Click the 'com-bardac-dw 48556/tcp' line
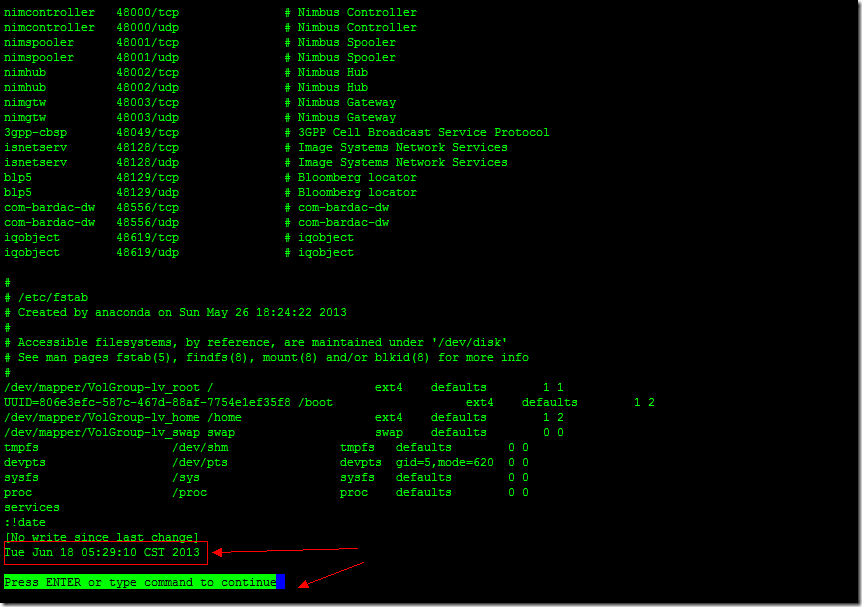The image size is (862, 607). 196,207
